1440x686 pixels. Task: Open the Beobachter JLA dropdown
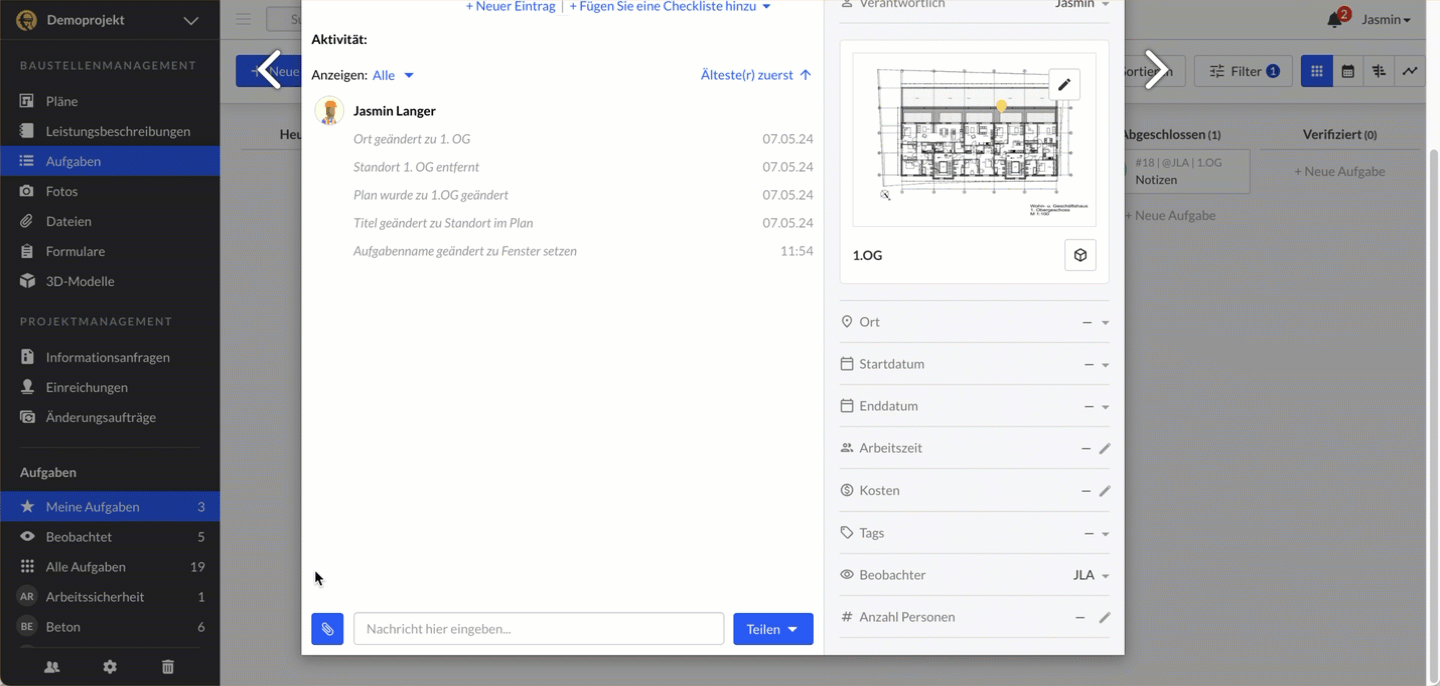[1091, 575]
